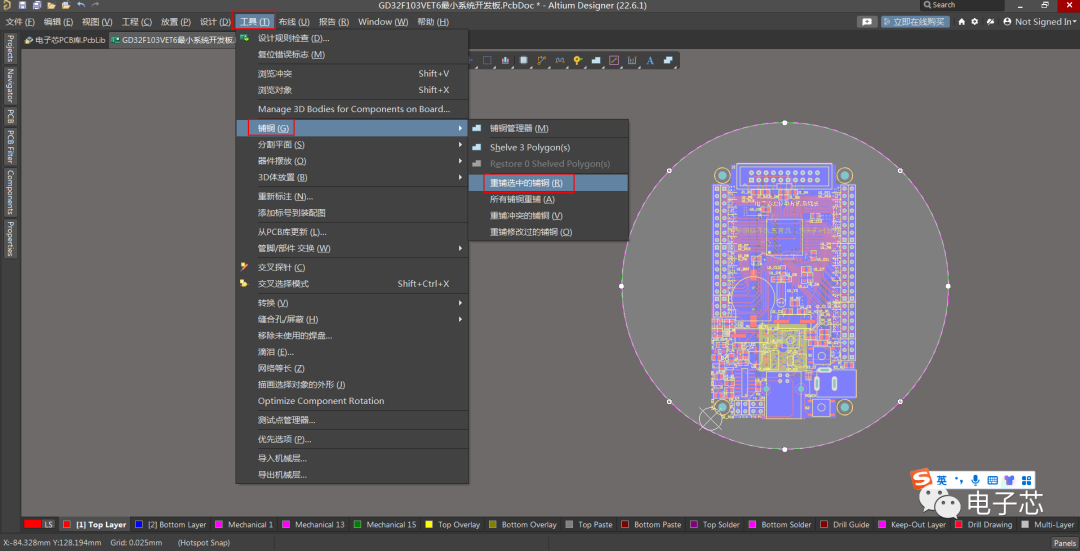This screenshot has height=551, width=1080.
Task: Open the 放置 (P) menu
Action: pyautogui.click(x=176, y=22)
